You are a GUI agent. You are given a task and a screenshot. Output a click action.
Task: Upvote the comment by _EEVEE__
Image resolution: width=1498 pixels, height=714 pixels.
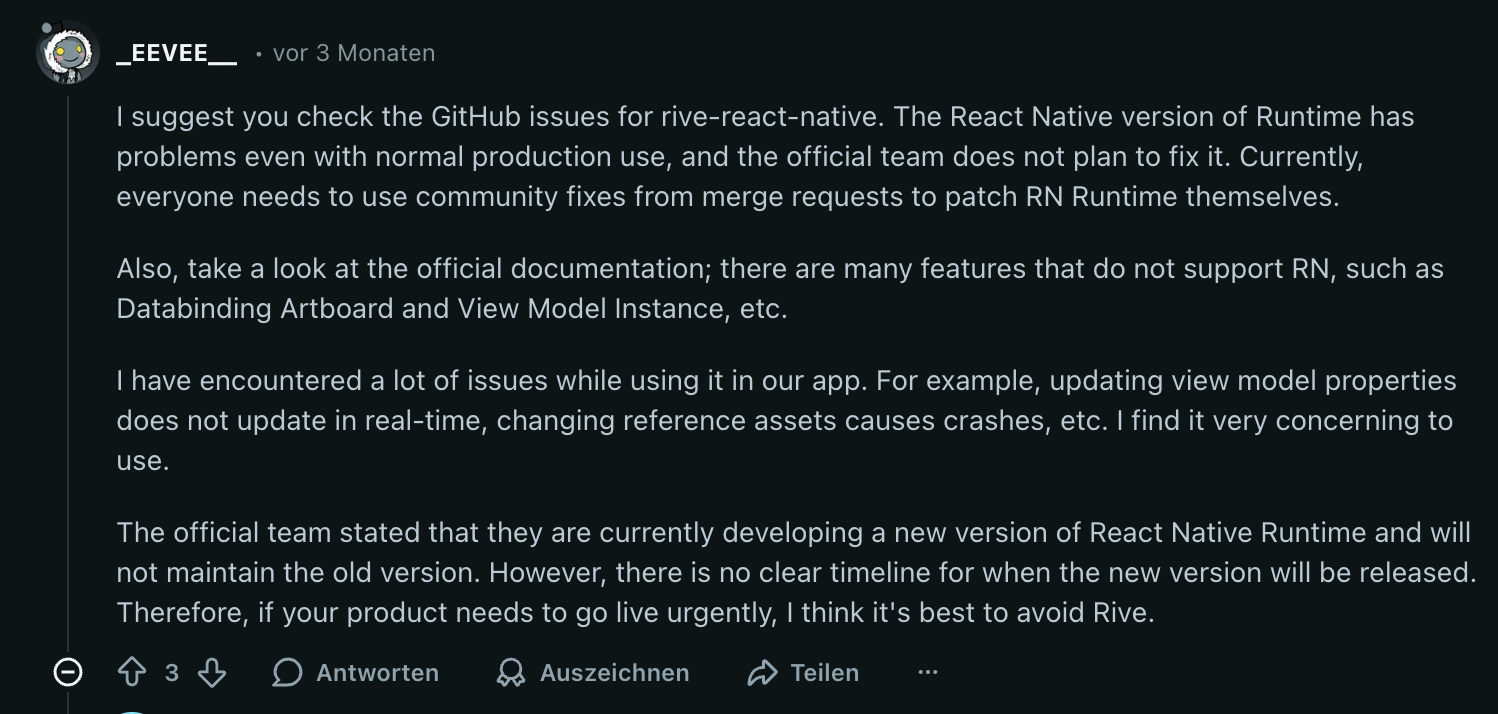(132, 673)
